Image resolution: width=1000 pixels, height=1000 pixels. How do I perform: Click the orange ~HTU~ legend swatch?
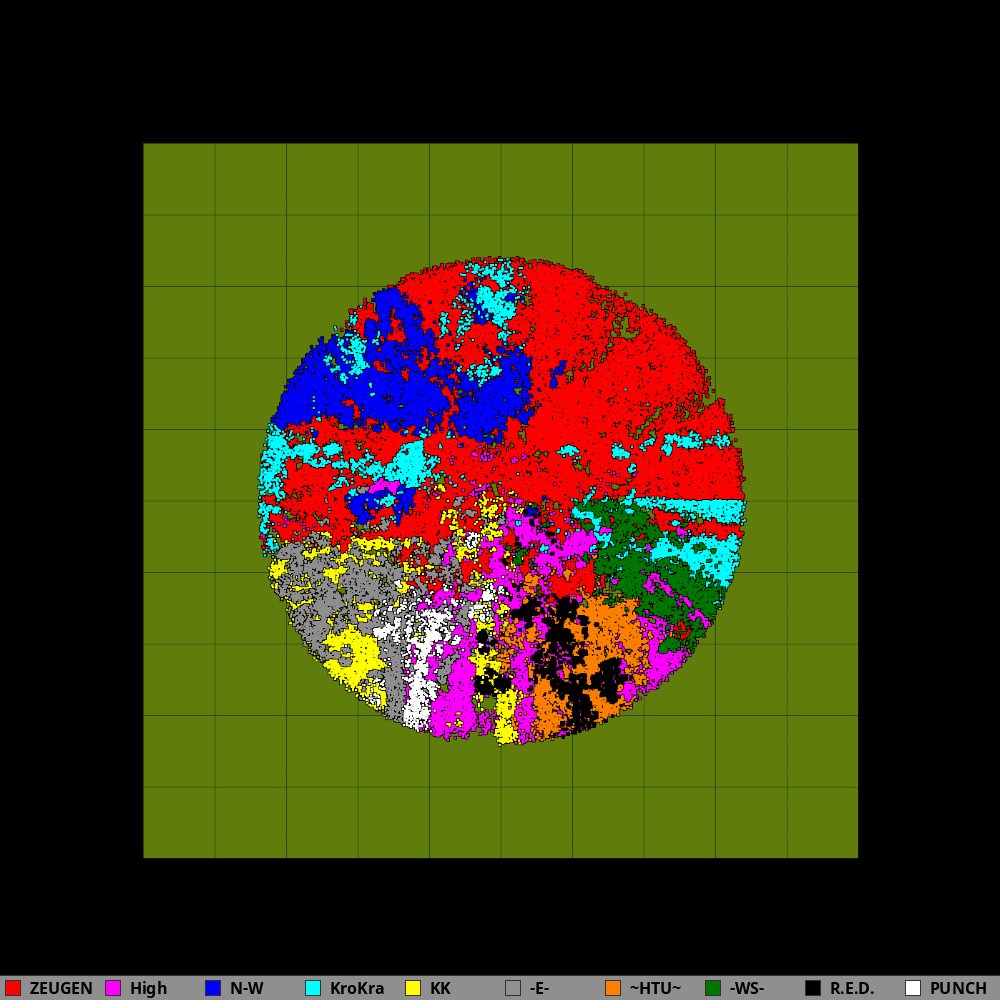[x=613, y=988]
